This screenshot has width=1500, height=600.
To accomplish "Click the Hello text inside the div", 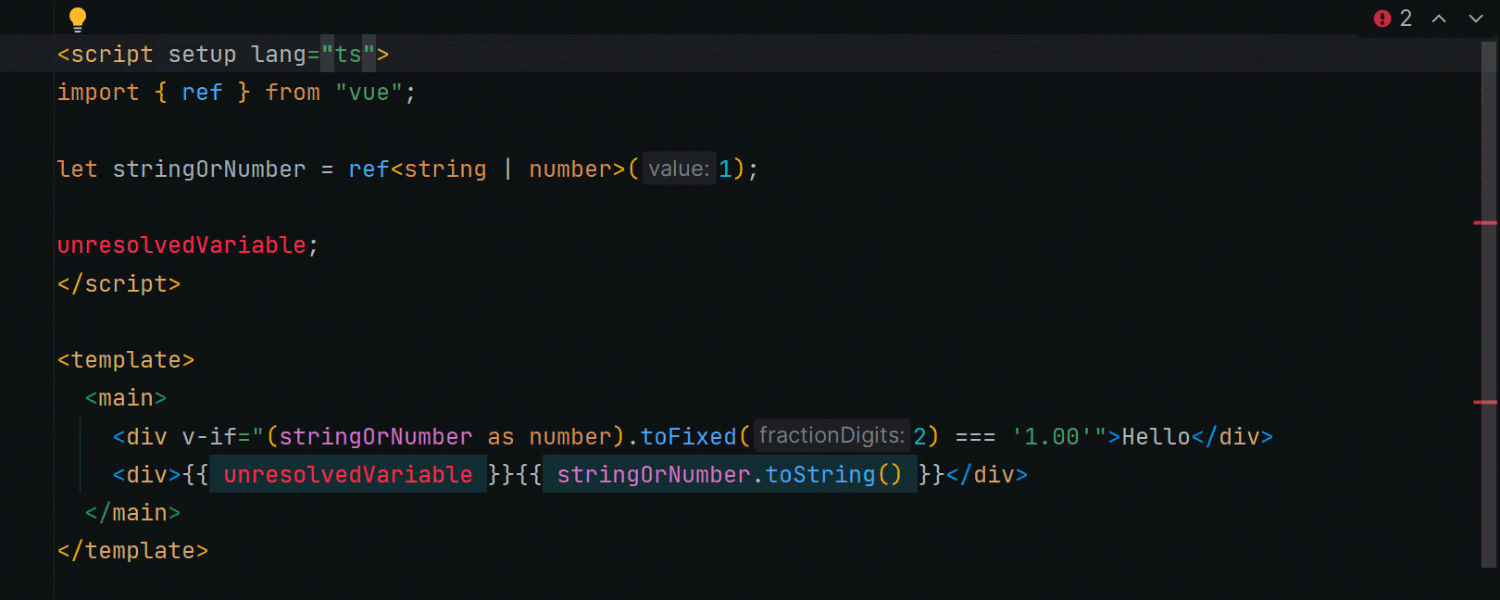I will coord(1155,435).
